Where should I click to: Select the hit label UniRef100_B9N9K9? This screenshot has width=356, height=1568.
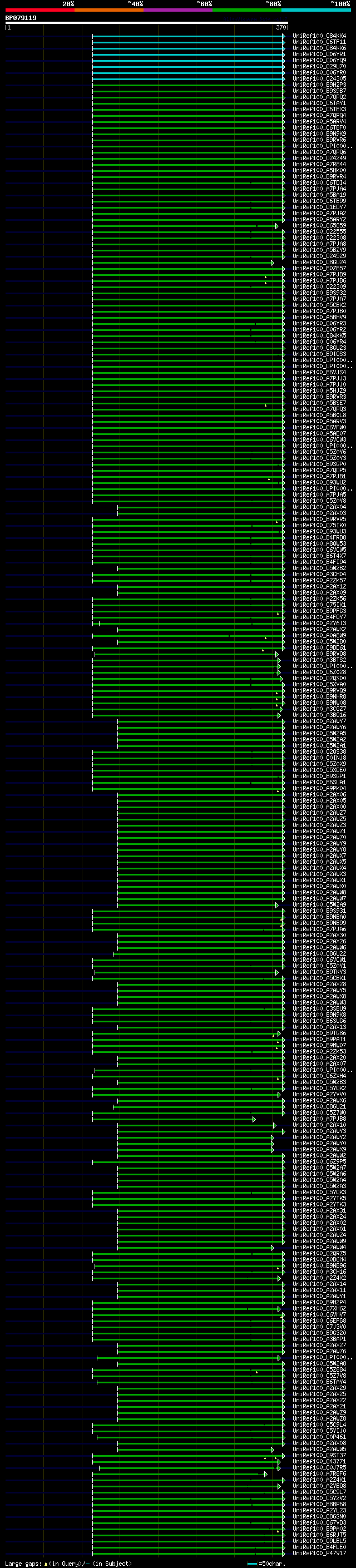pos(319,134)
